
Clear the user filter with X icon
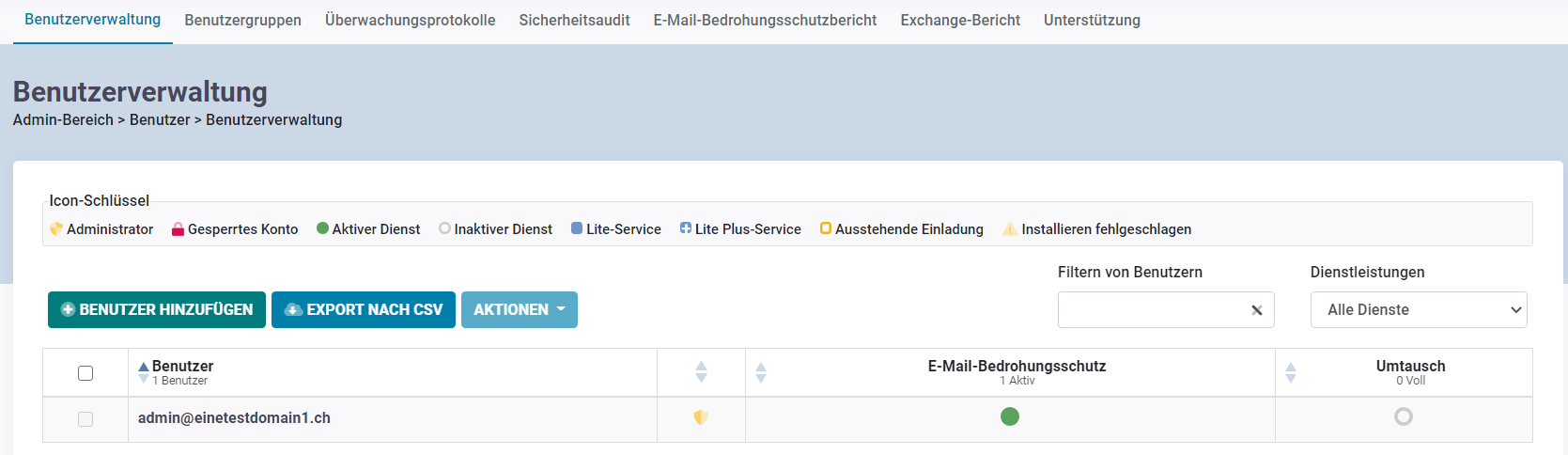click(x=1257, y=310)
